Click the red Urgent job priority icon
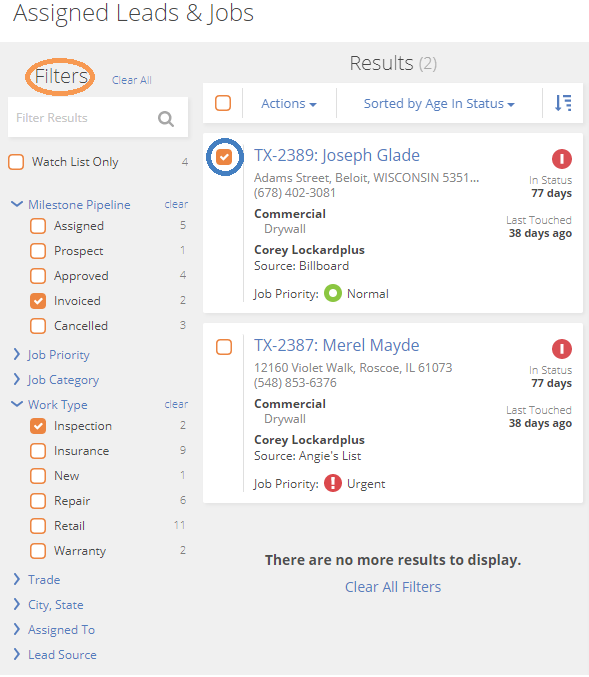This screenshot has width=589, height=677. click(332, 483)
